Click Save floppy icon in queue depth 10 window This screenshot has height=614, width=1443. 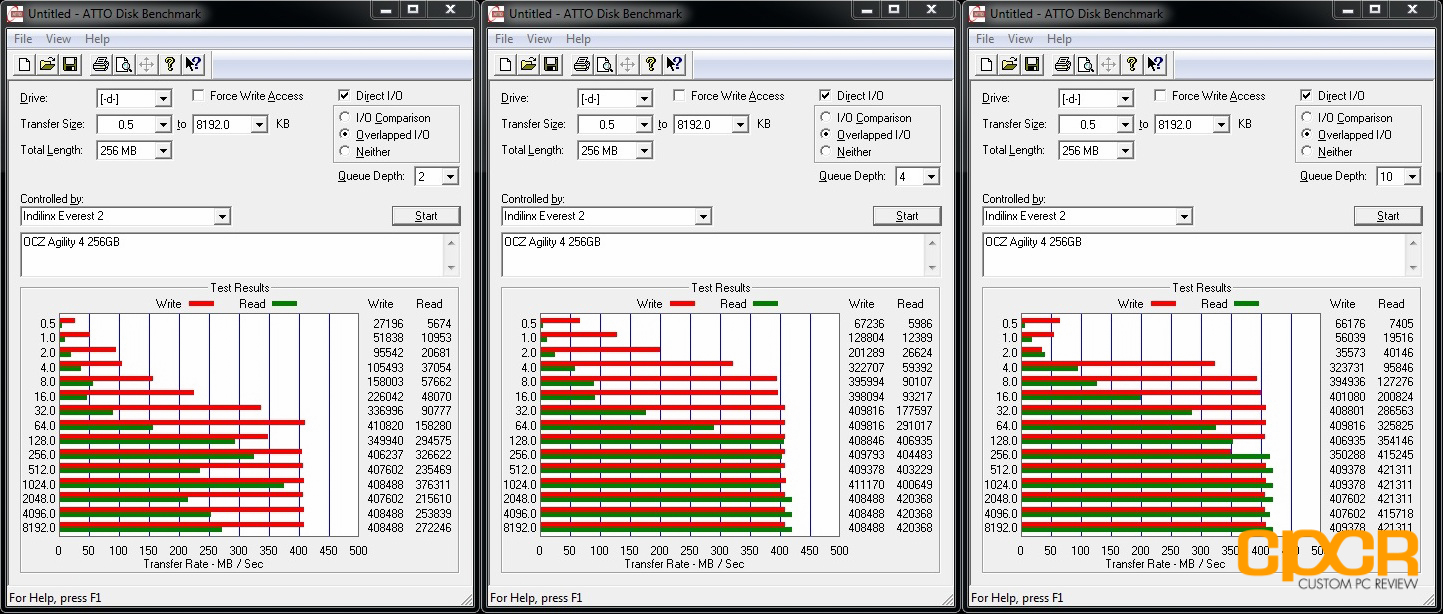coord(1032,65)
